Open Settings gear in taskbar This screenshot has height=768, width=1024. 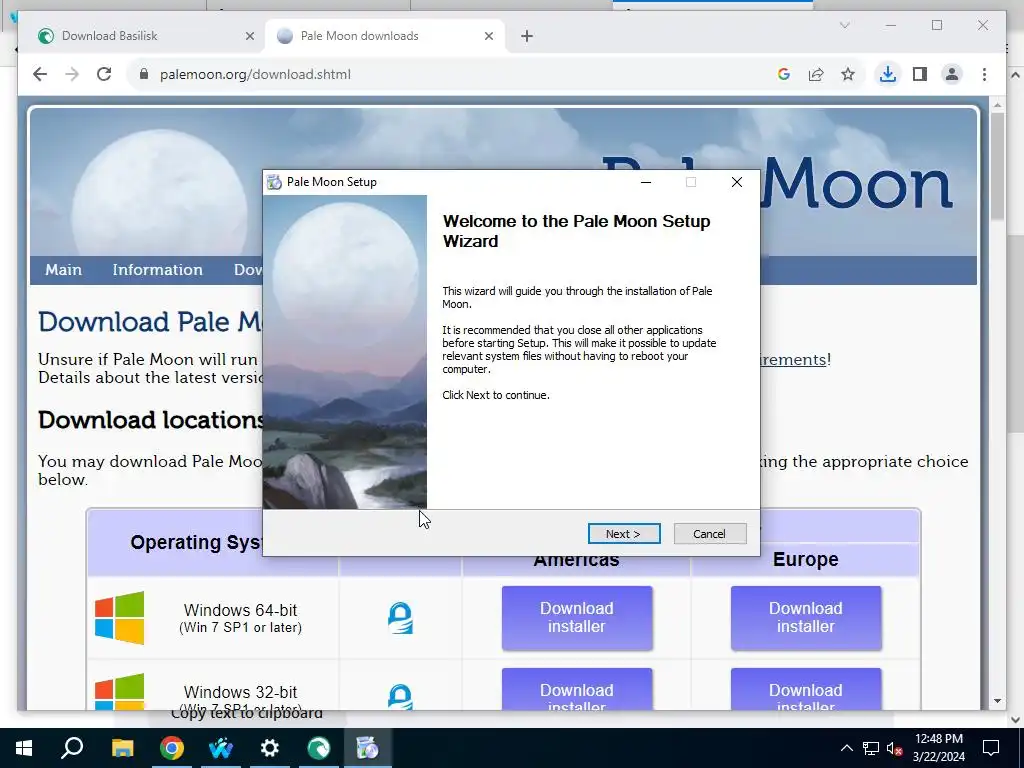point(270,748)
